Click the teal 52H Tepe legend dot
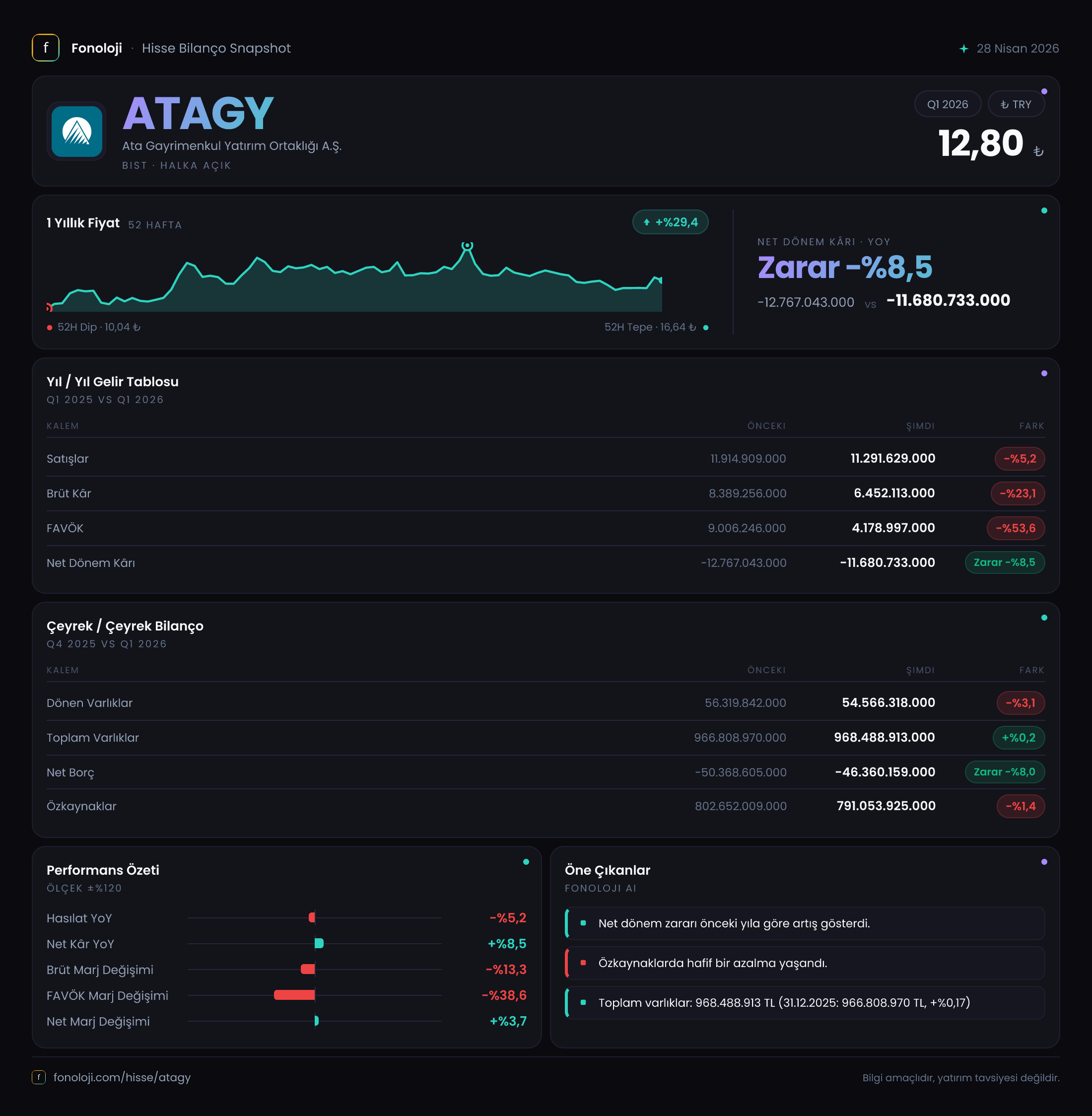This screenshot has height=1116, width=1092. tap(705, 328)
